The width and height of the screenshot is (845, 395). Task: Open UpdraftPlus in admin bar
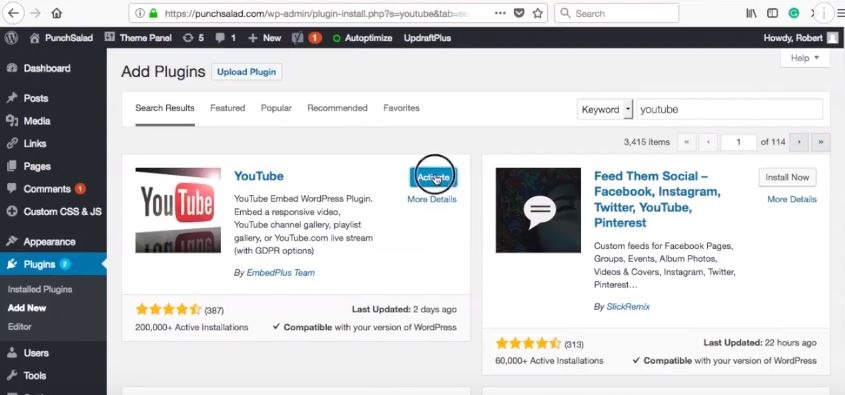[x=427, y=38]
